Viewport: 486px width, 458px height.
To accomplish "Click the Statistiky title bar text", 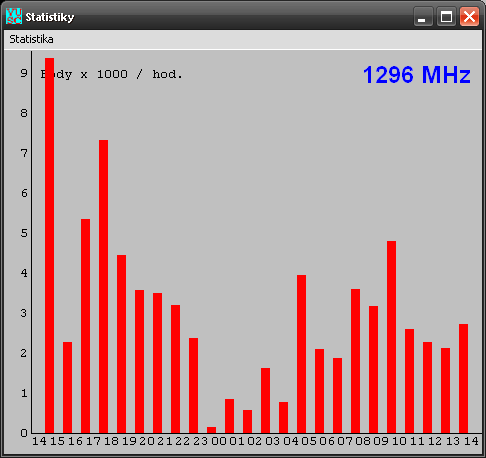I will pyautogui.click(x=50, y=17).
